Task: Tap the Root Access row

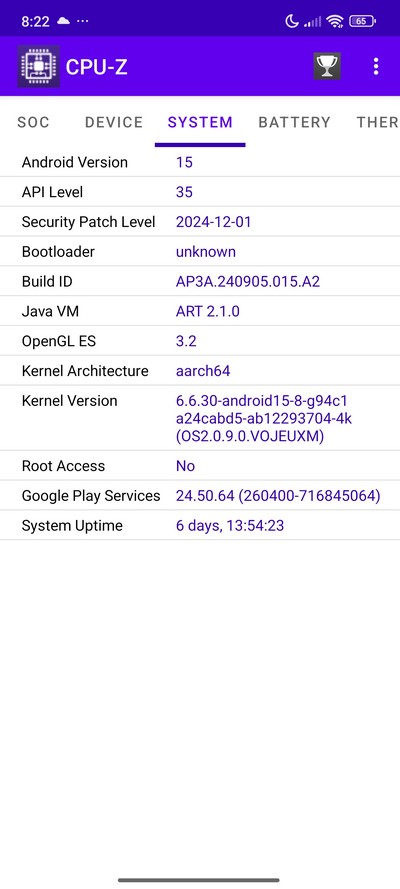Action: [200, 466]
